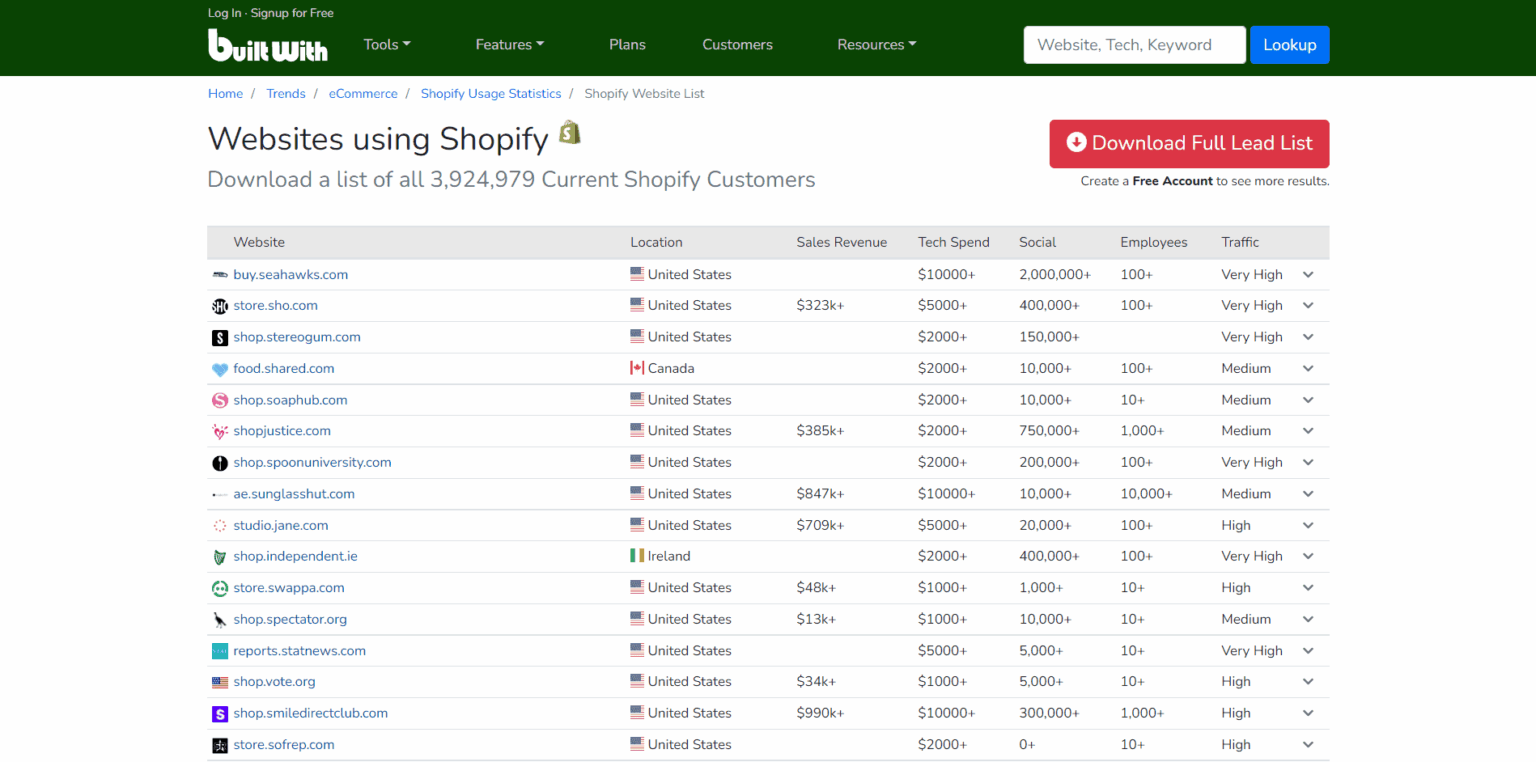The width and height of the screenshot is (1536, 762).
Task: Click the store.swappa.com green favicon
Action: click(220, 588)
